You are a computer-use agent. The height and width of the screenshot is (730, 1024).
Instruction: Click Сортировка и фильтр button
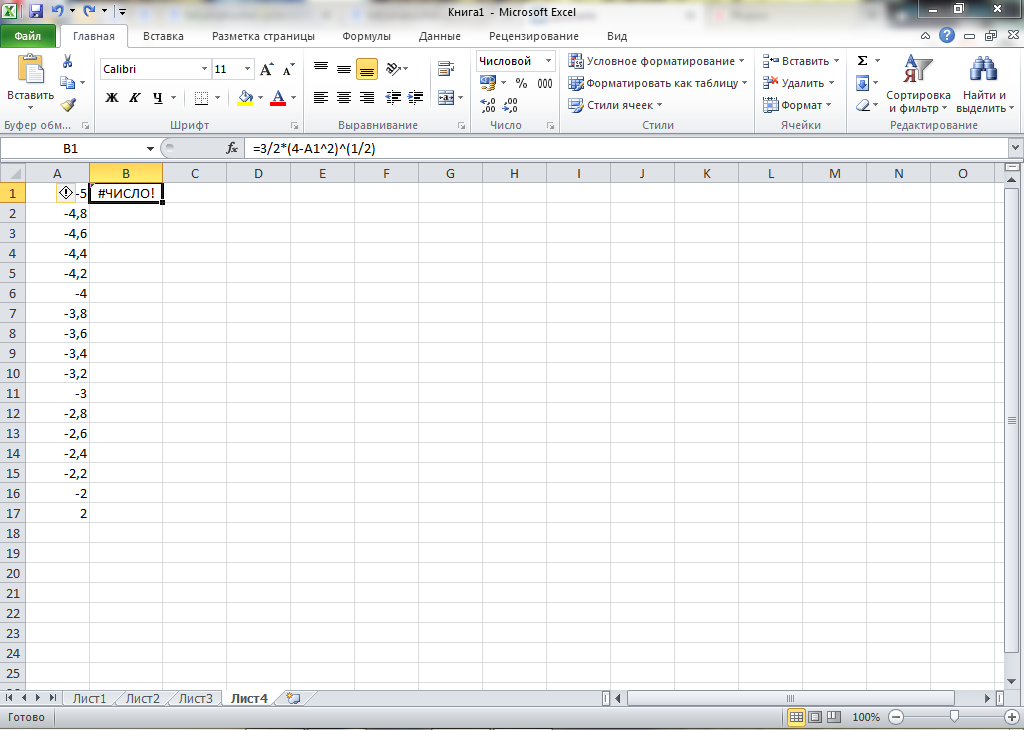tap(918, 84)
